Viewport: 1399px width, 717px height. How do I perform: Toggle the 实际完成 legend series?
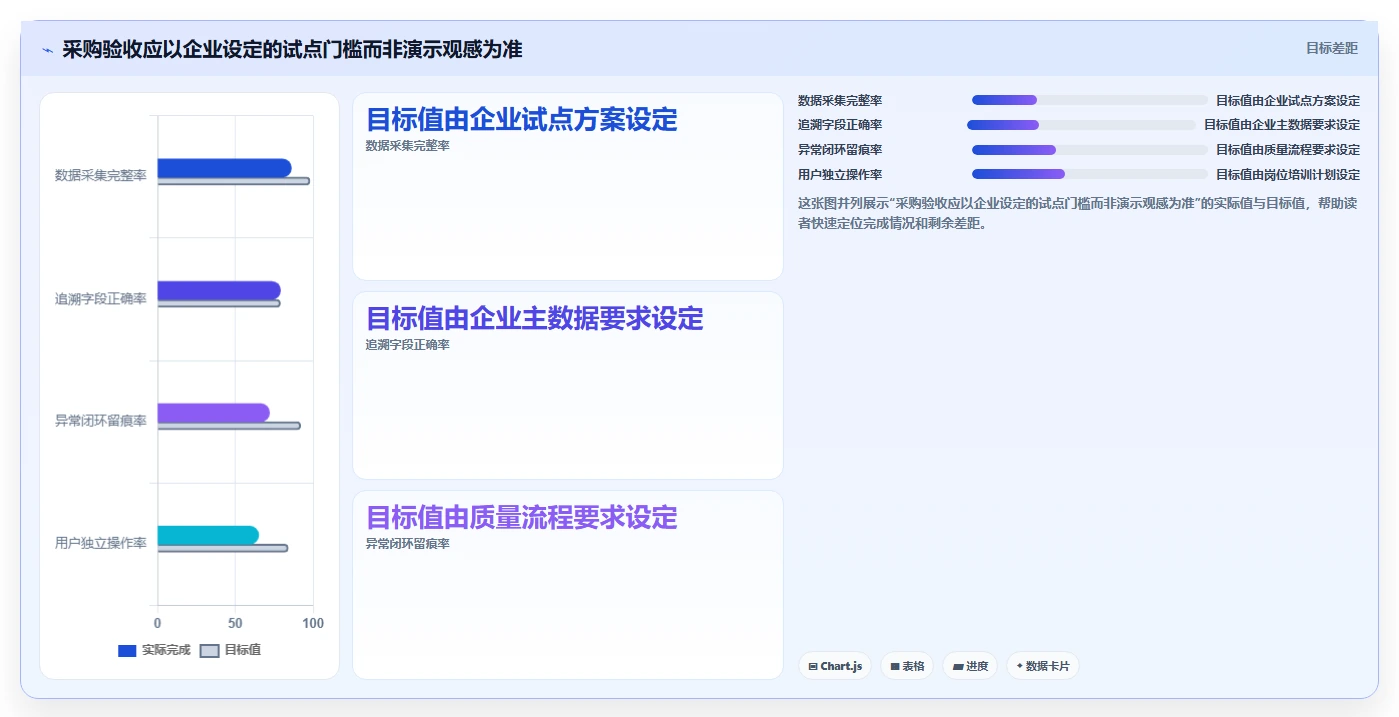[154, 650]
